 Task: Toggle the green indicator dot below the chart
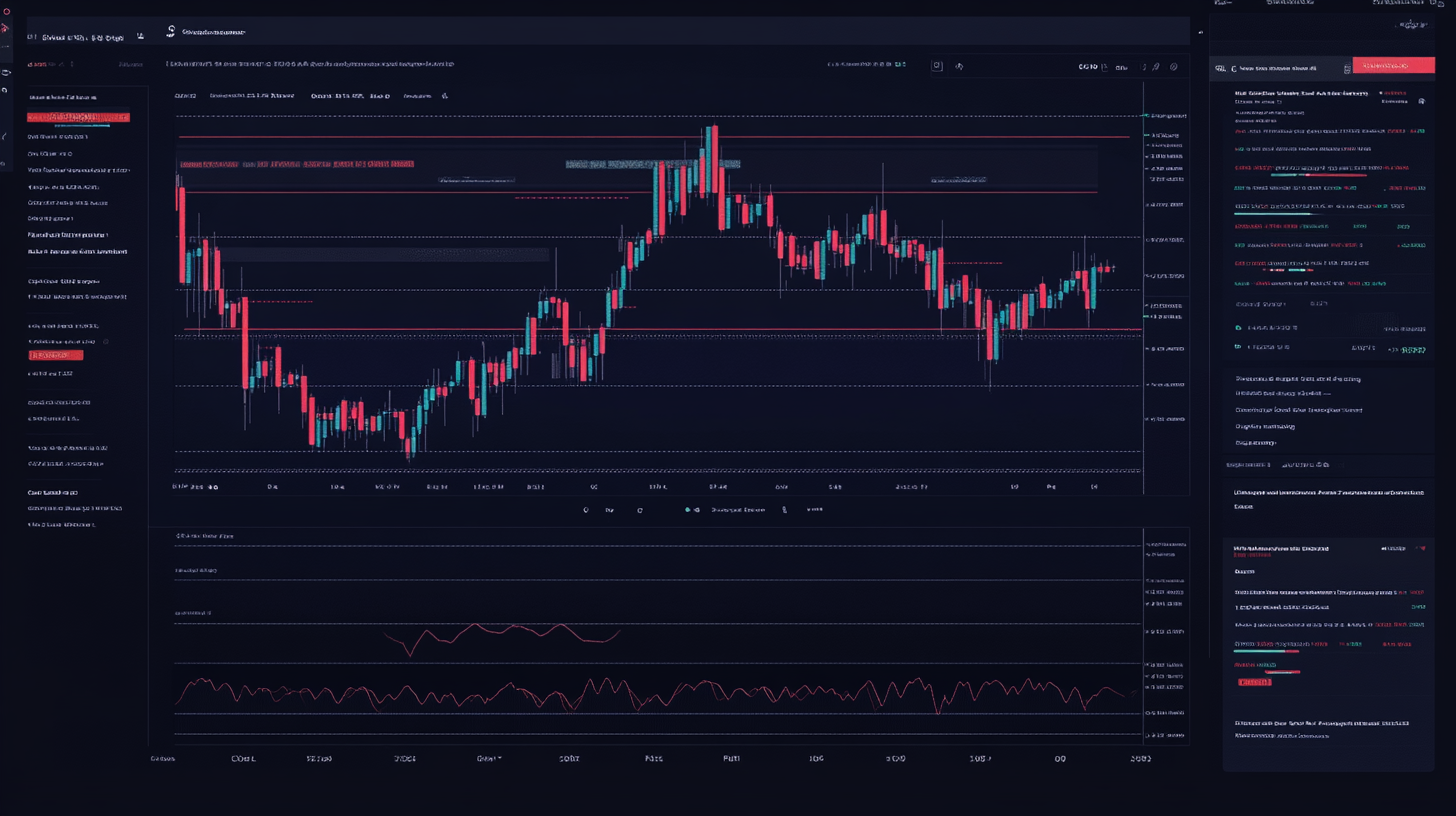click(x=687, y=509)
